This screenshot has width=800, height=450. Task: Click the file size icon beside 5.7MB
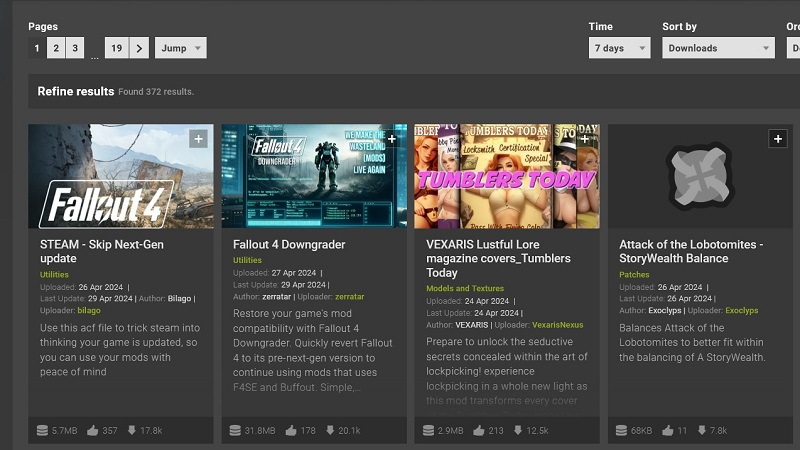click(x=42, y=431)
